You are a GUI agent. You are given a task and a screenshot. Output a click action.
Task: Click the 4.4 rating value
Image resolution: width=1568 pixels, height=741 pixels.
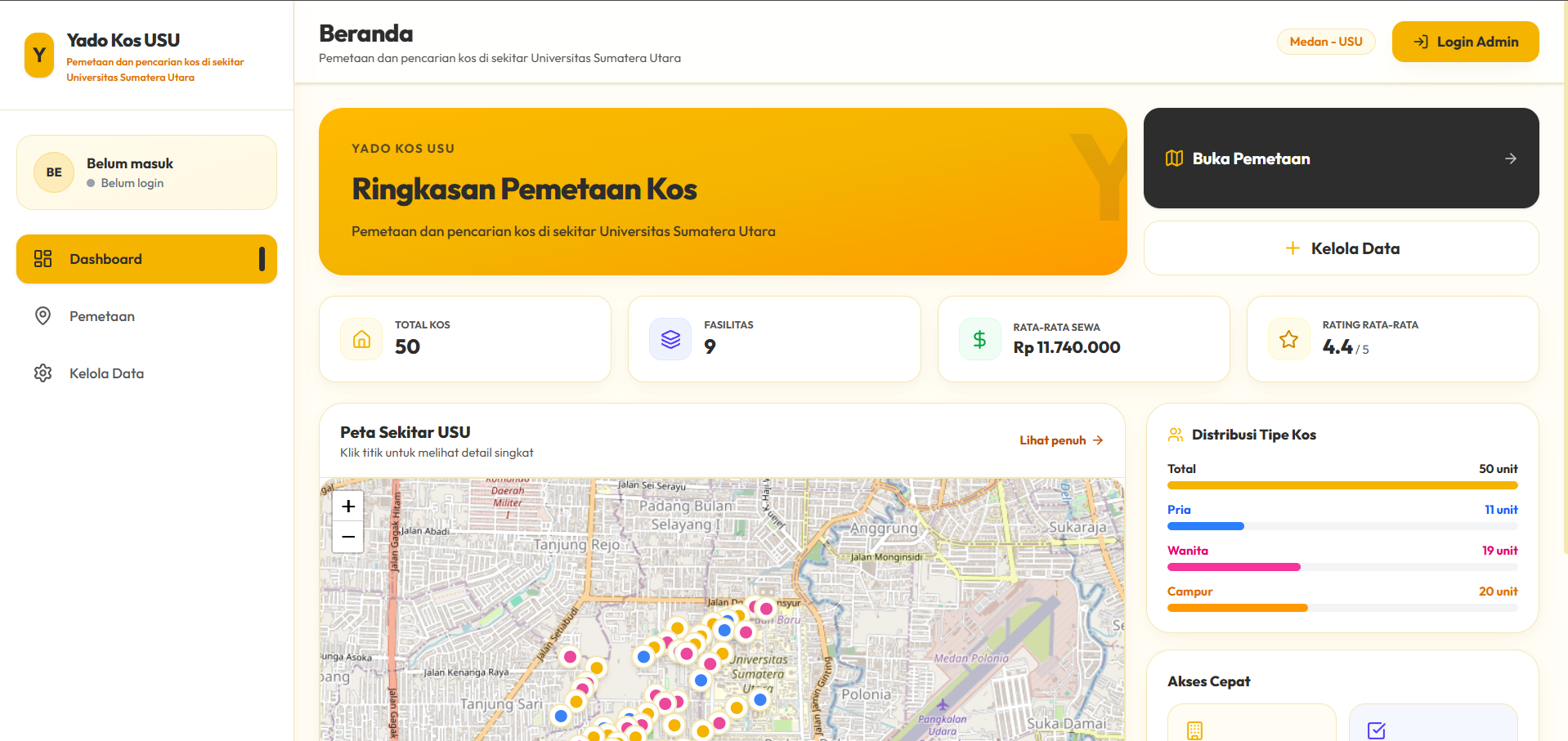[x=1337, y=347]
